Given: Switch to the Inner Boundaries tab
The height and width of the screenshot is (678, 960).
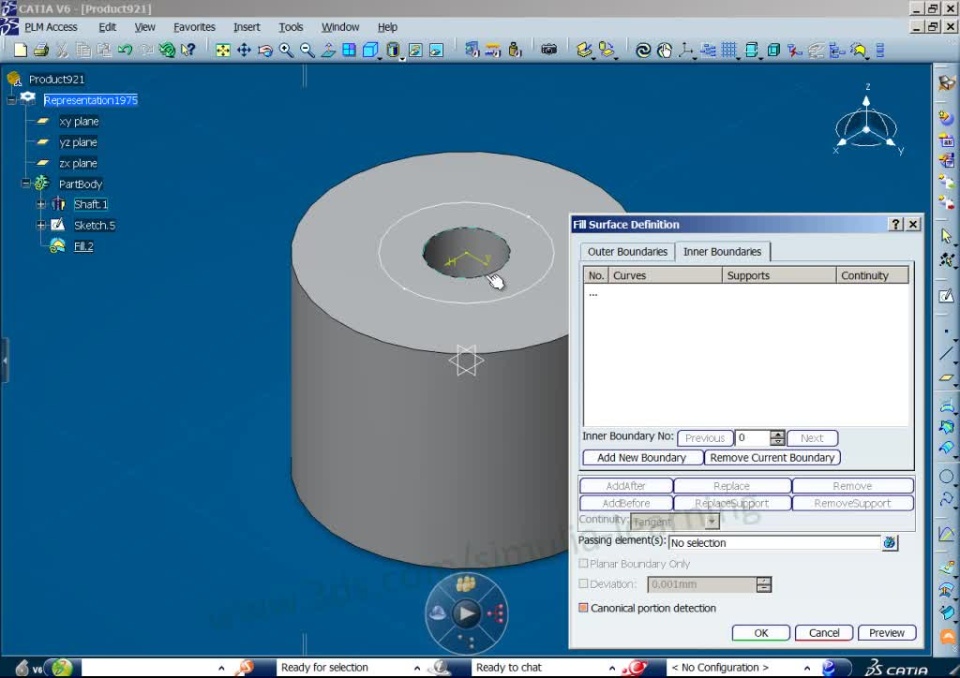Looking at the screenshot, I should pyautogui.click(x=722, y=252).
